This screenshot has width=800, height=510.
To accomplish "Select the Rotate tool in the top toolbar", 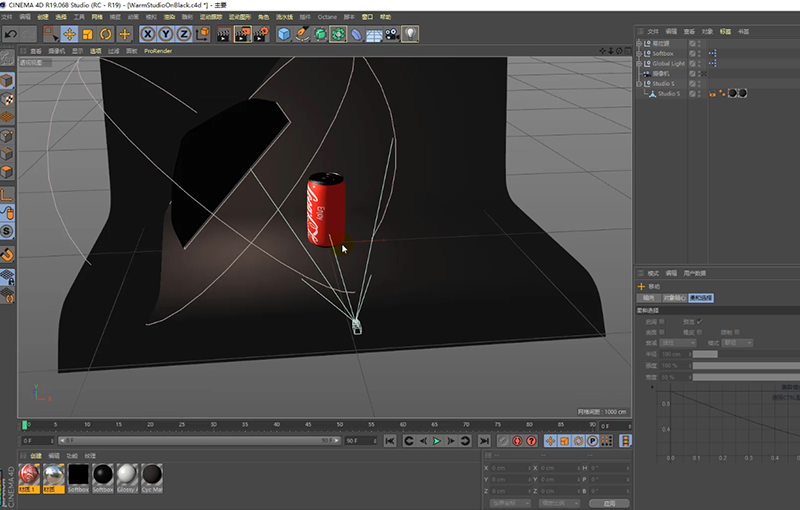I will click(x=106, y=34).
